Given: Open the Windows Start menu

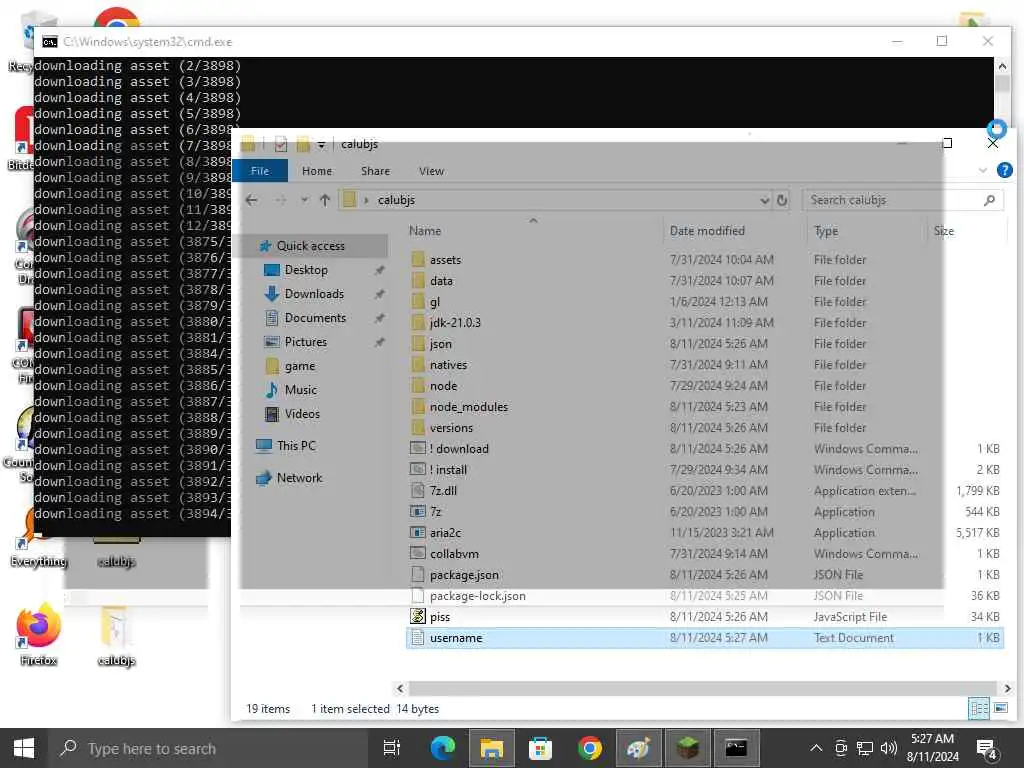Looking at the screenshot, I should point(24,748).
